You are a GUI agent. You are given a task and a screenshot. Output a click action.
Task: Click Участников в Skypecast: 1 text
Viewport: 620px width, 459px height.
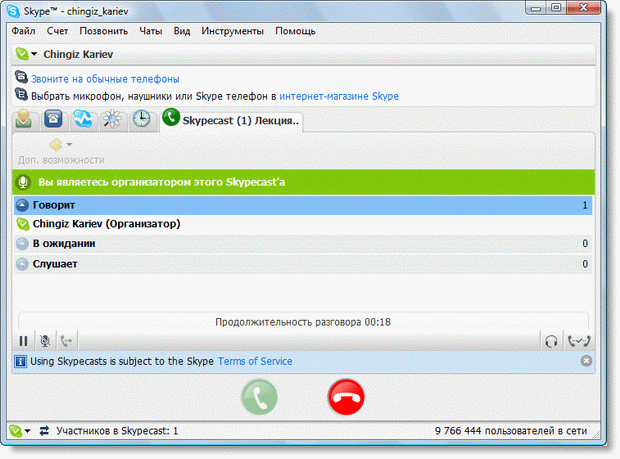117,431
